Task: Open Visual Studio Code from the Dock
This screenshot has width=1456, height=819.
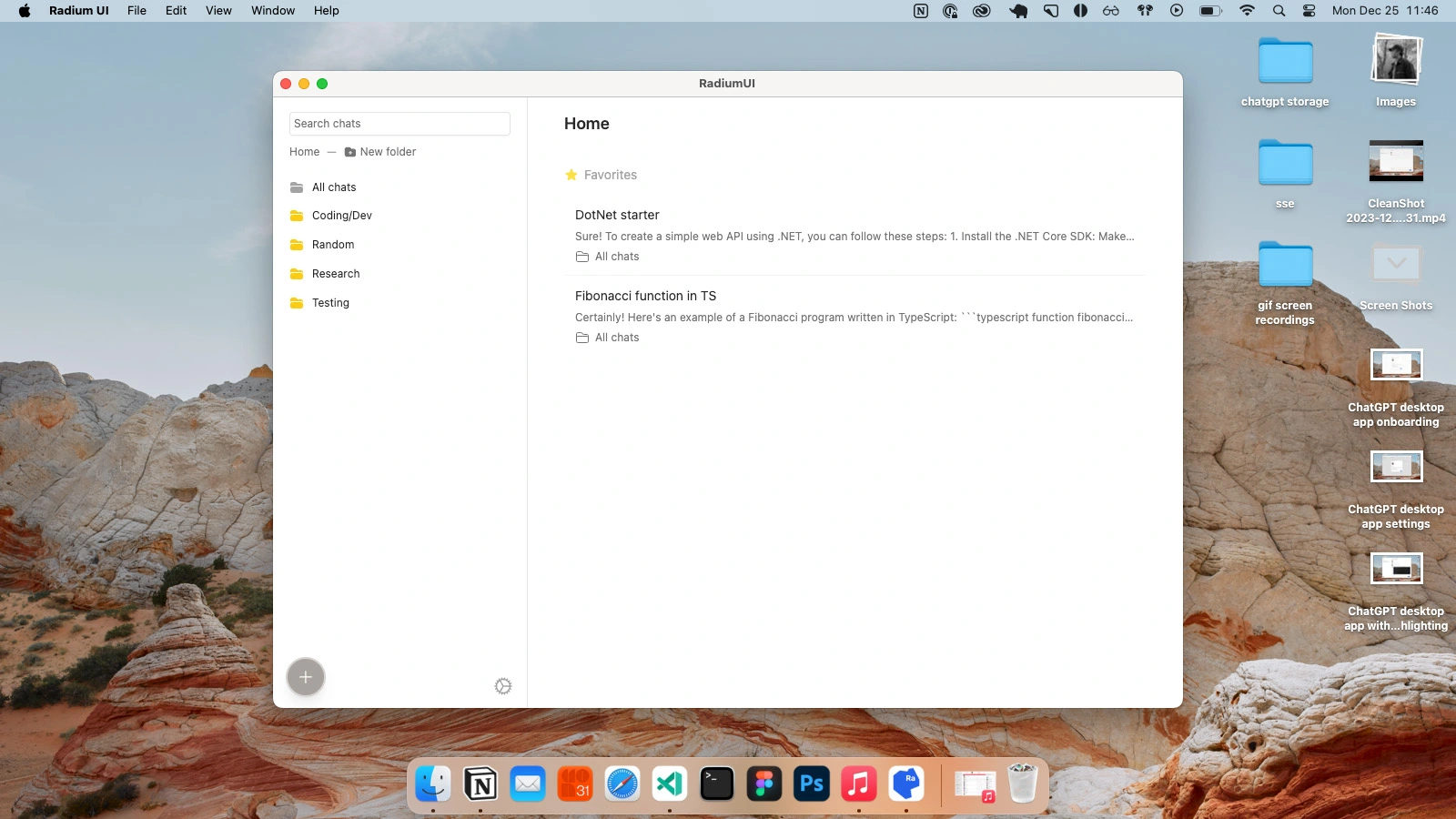Action: pos(670,784)
